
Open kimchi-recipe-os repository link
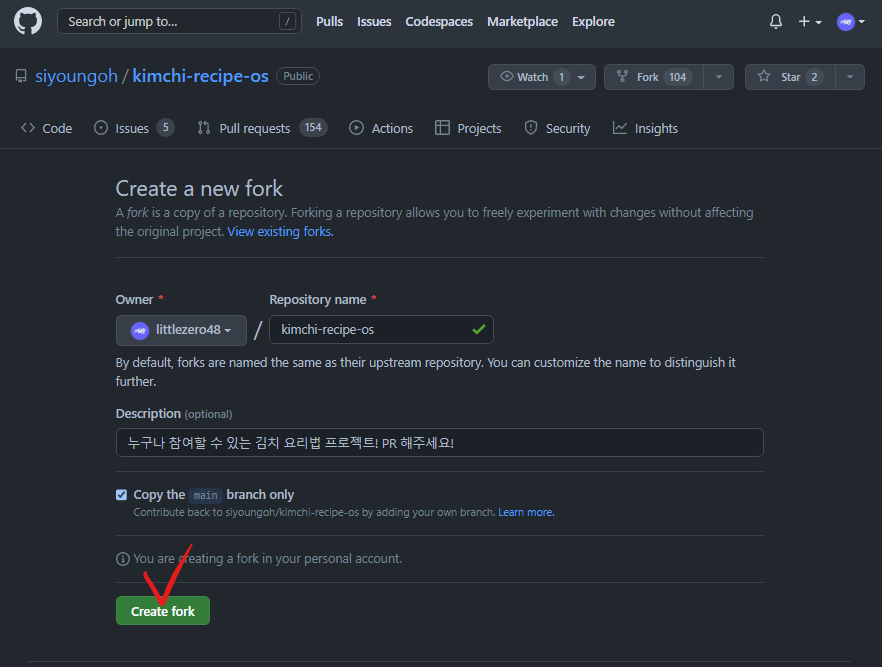200,76
